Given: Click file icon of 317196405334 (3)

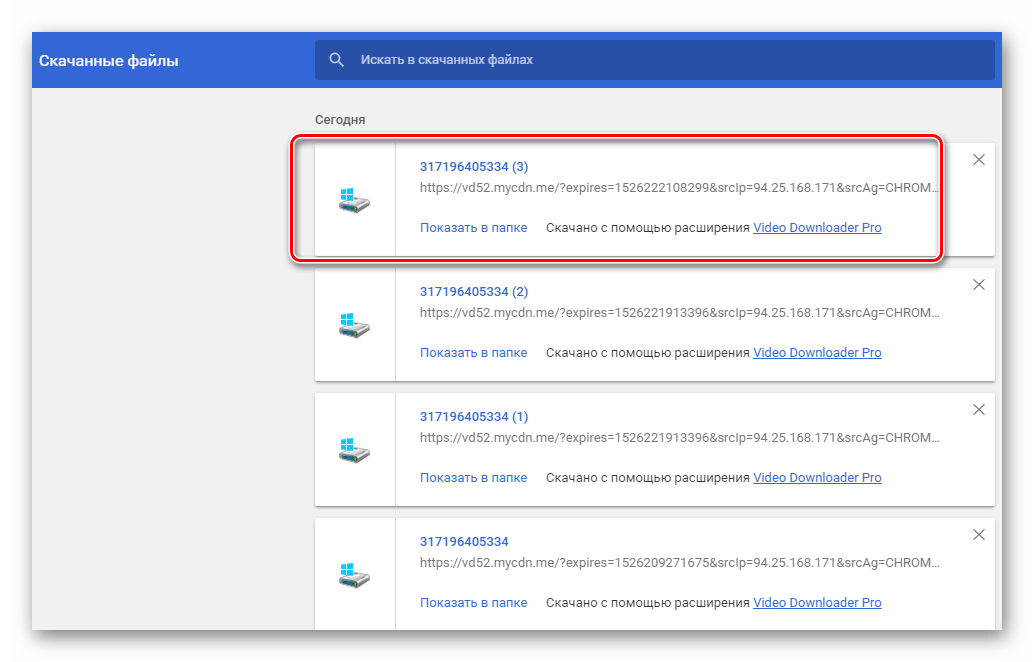Looking at the screenshot, I should point(355,200).
